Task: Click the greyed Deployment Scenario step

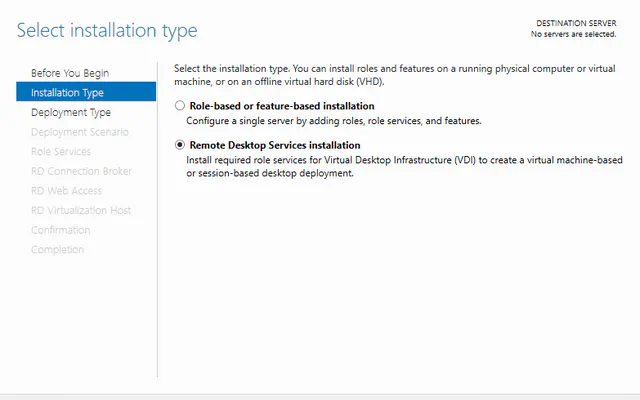Action: point(80,132)
